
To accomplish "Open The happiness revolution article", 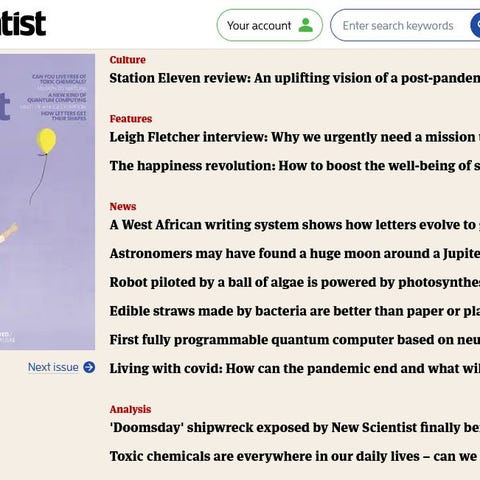I will 295,166.
